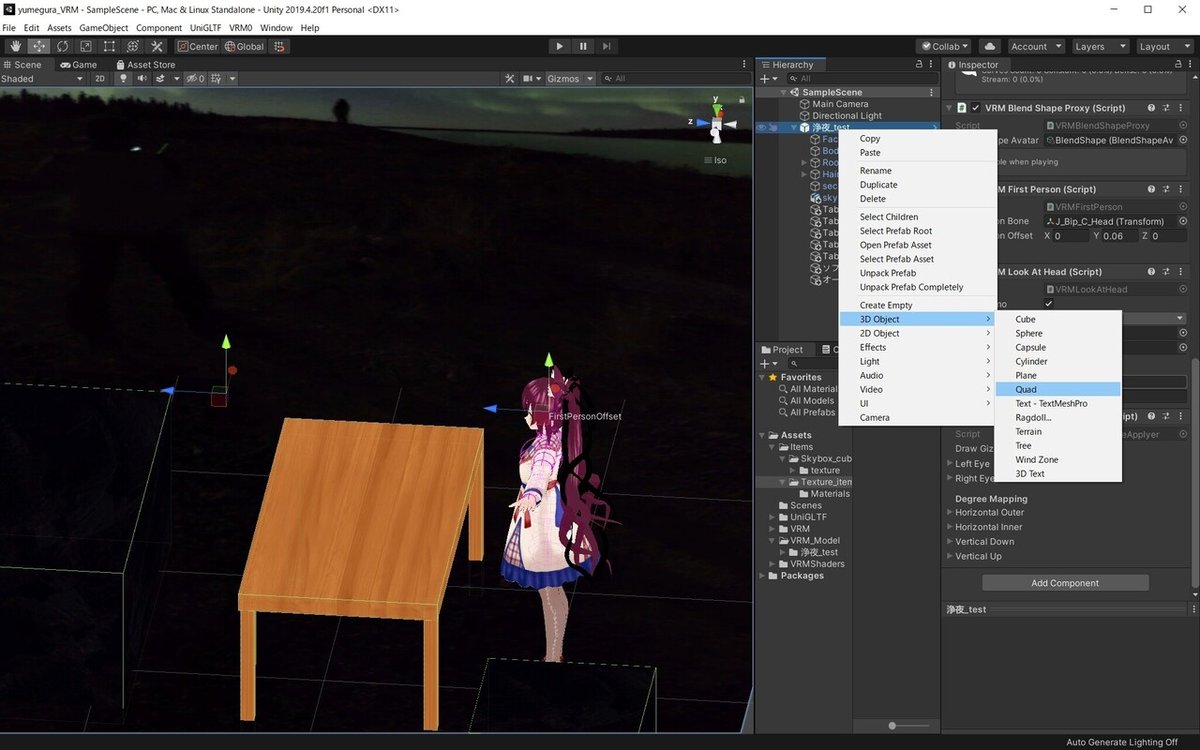The image size is (1200, 750).
Task: Click the Step frame button
Action: pos(606,46)
